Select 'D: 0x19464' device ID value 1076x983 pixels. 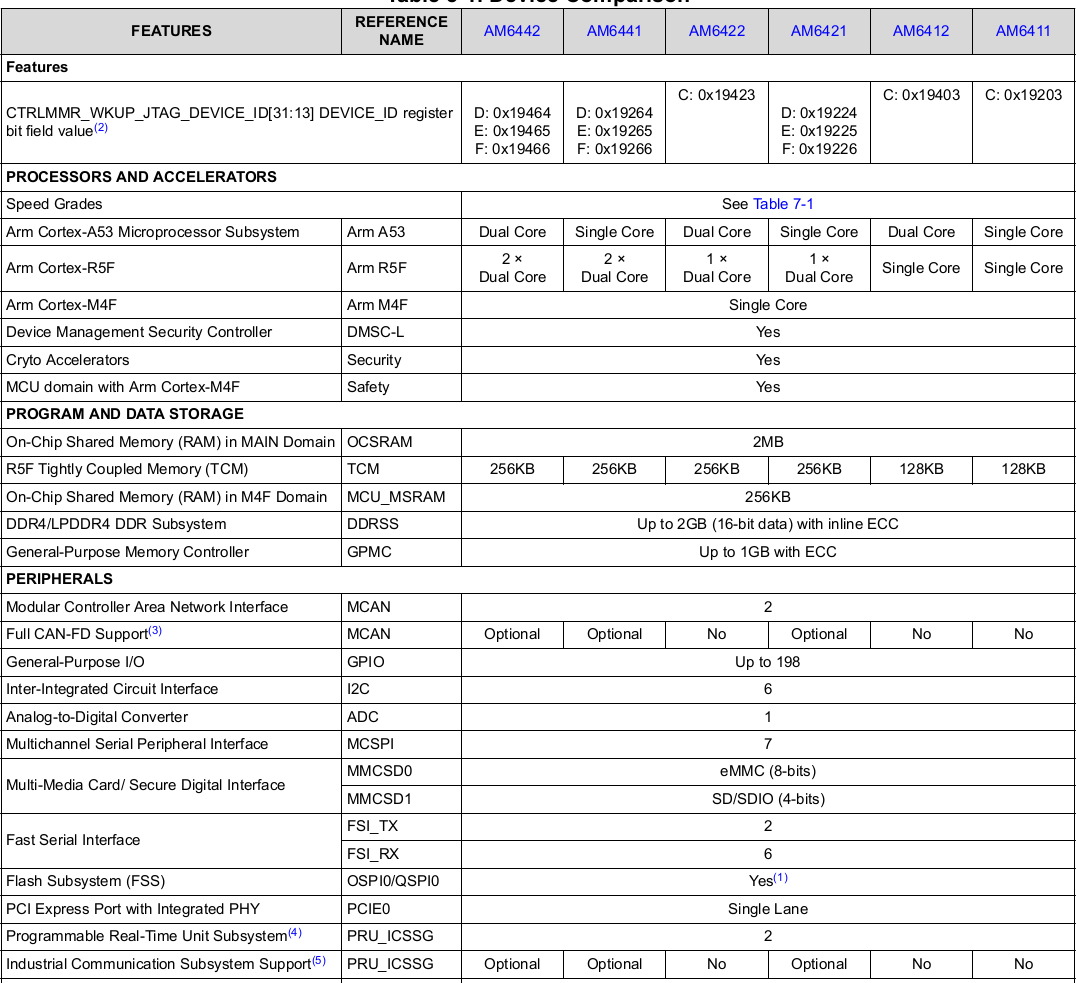tap(512, 113)
